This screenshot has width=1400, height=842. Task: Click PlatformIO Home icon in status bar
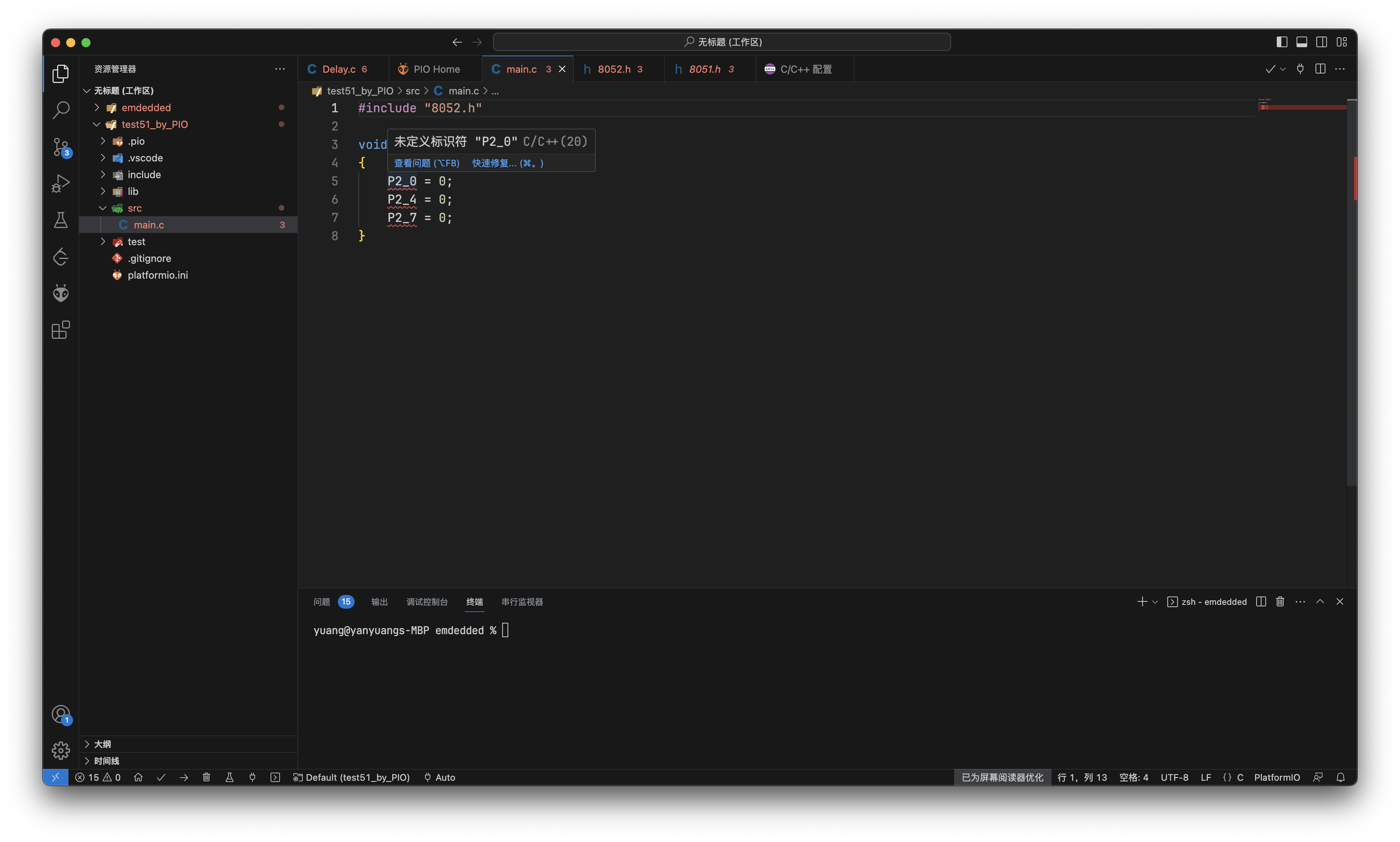[138, 777]
